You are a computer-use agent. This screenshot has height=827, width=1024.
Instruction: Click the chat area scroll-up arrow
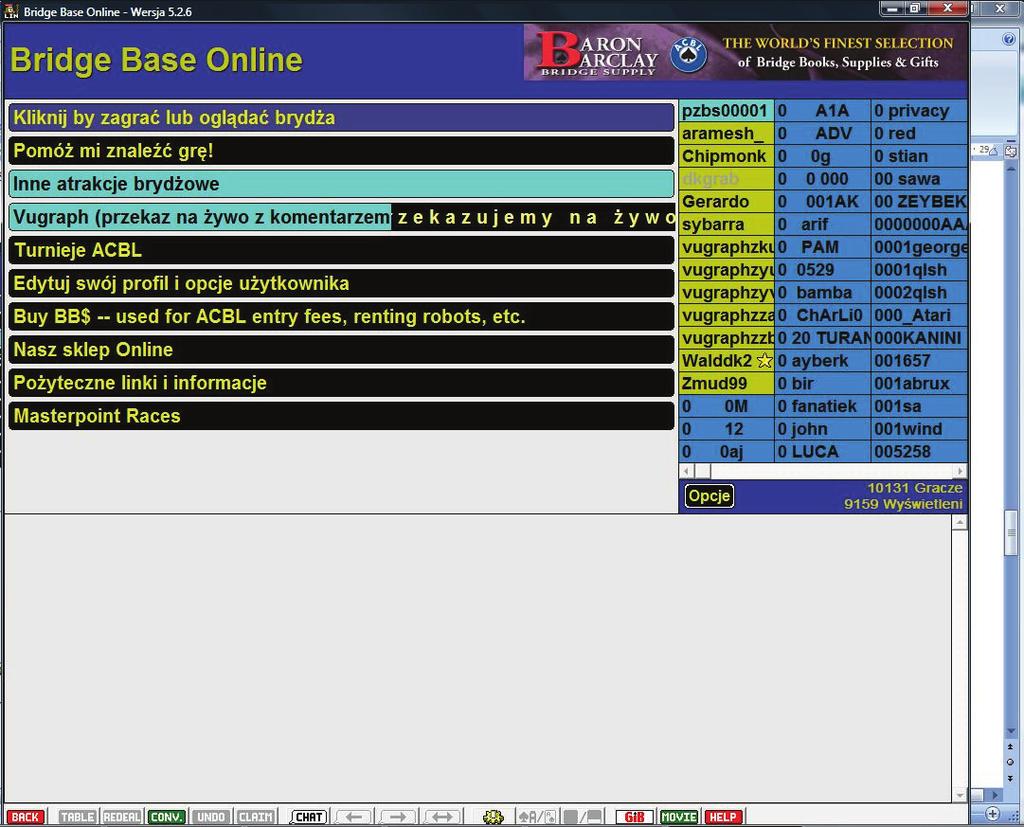tap(959, 523)
